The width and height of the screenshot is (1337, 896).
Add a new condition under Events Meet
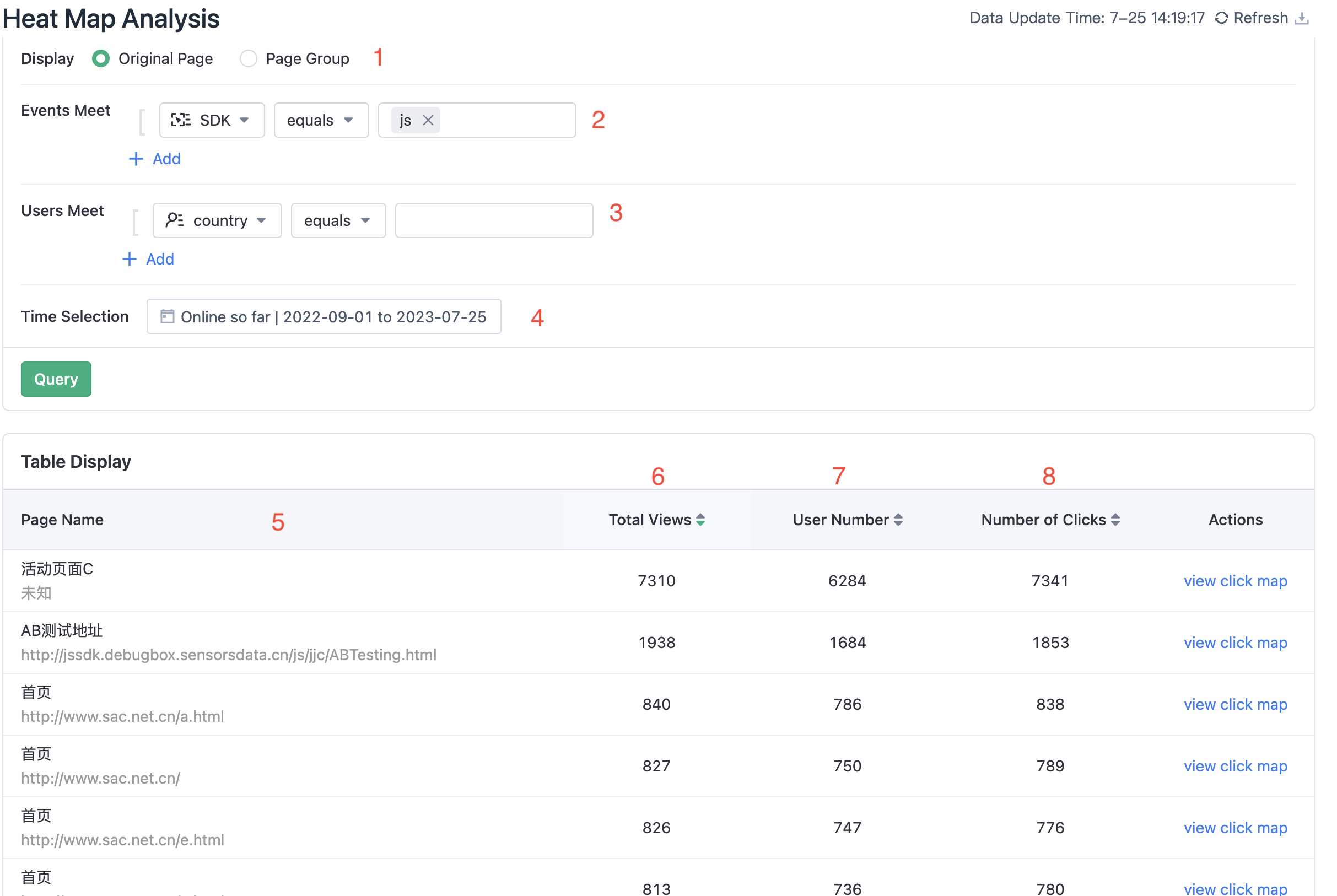pos(154,158)
